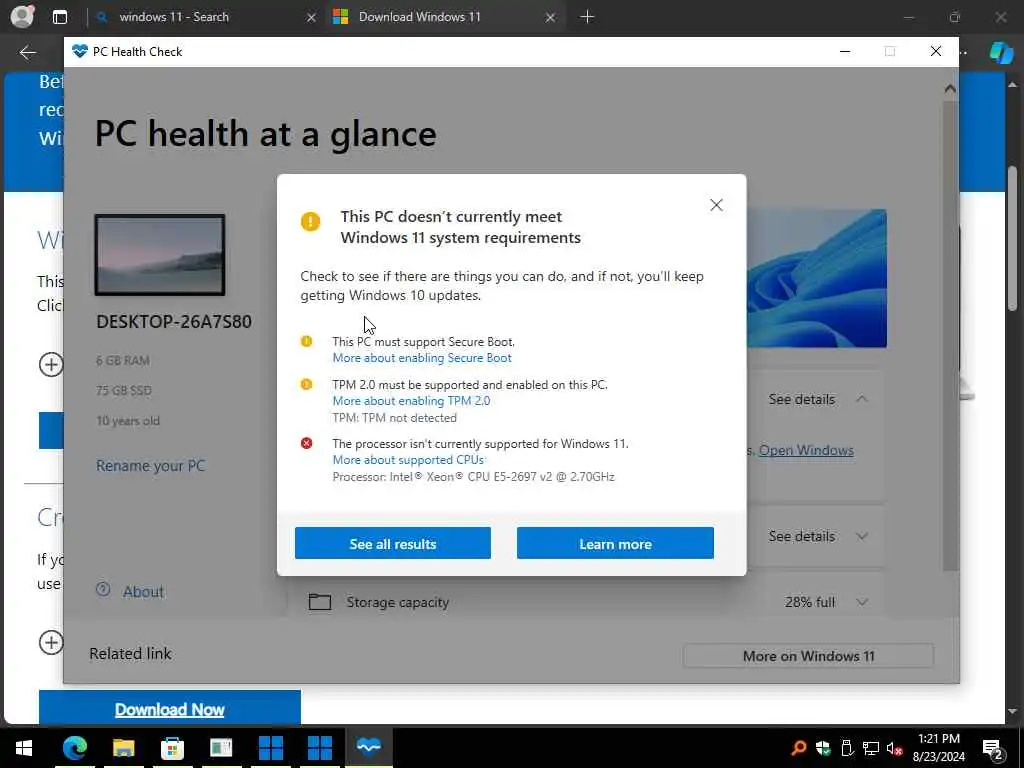Open the clock showing 1:21 PM

[938, 747]
